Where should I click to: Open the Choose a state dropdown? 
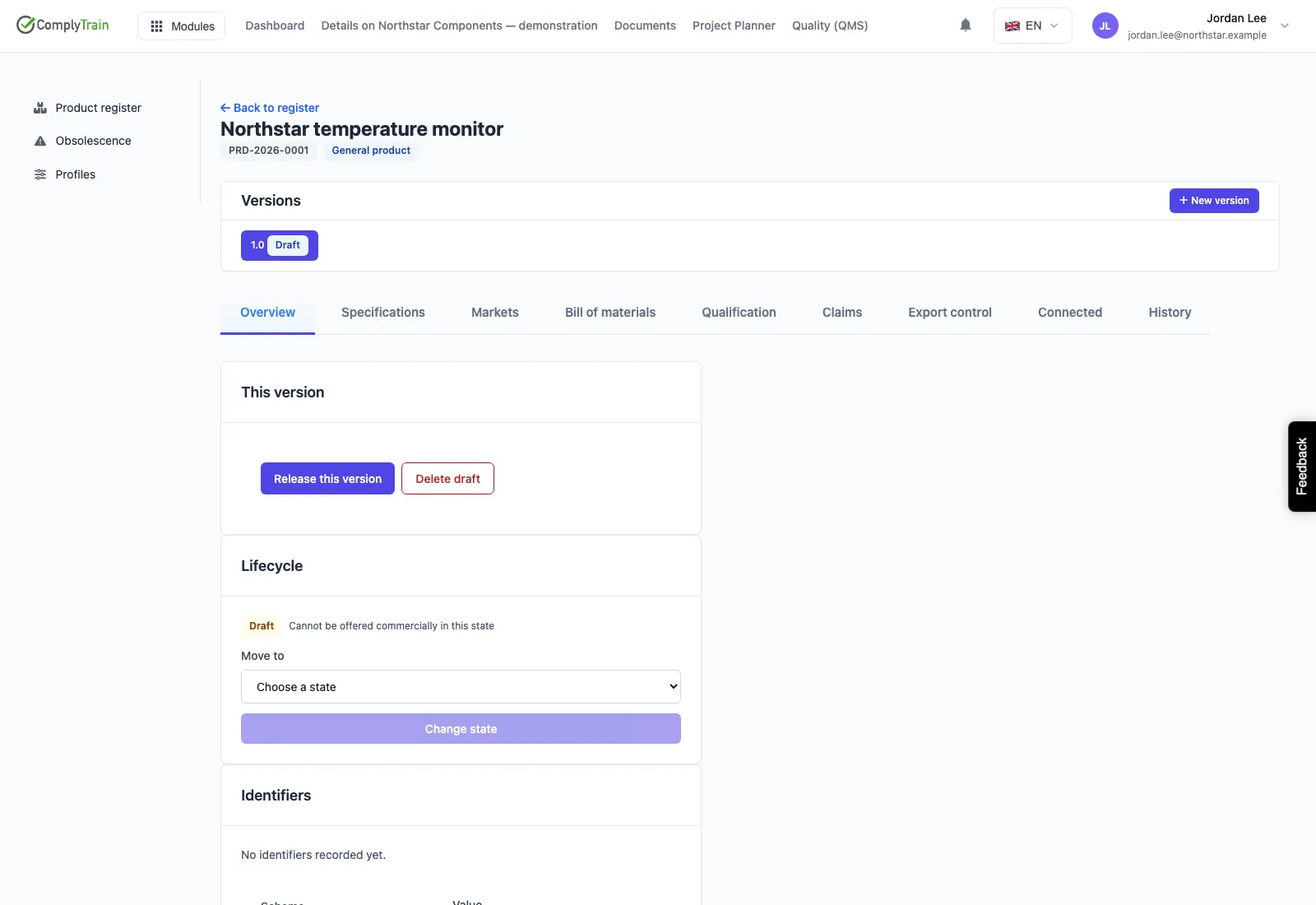(x=461, y=687)
